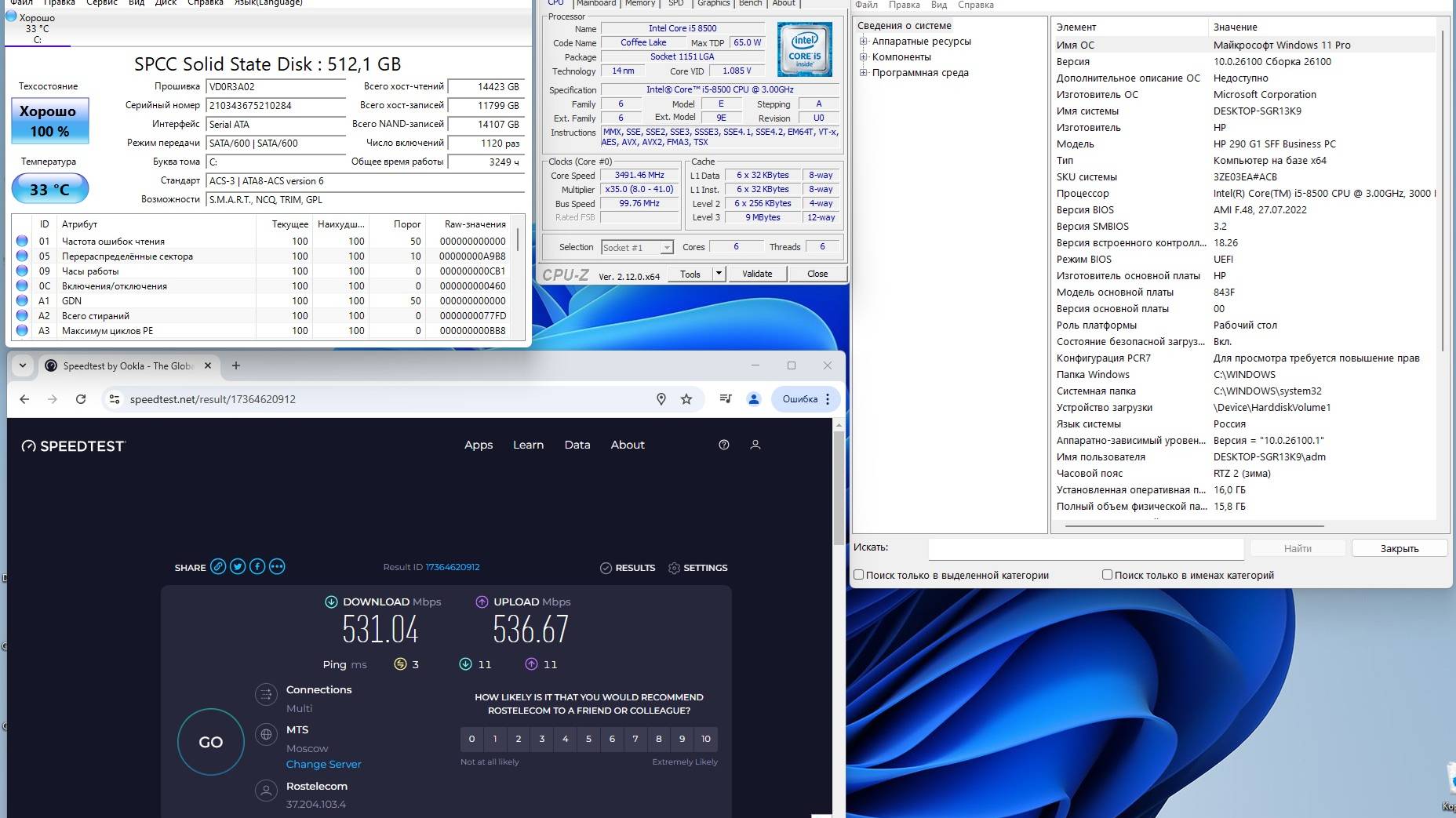Click the CPU-Z Tools button

click(x=690, y=274)
